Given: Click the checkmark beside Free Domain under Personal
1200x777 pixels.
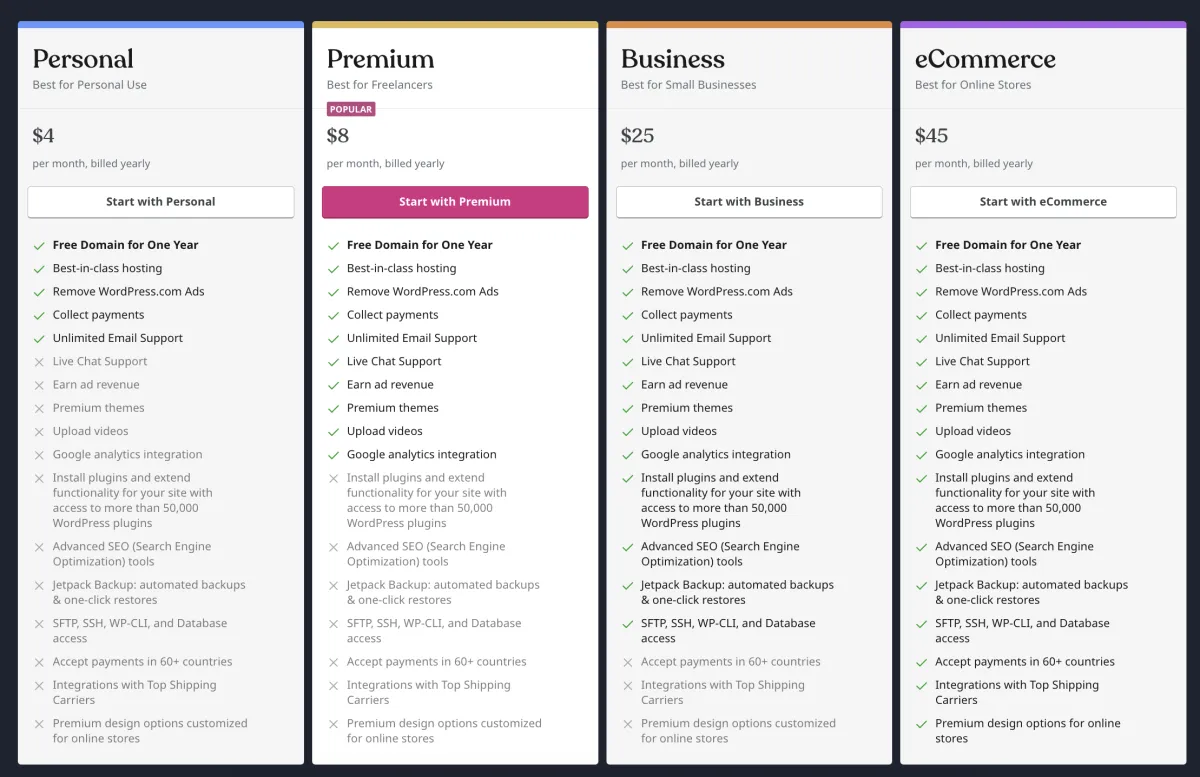Looking at the screenshot, I should (x=38, y=244).
